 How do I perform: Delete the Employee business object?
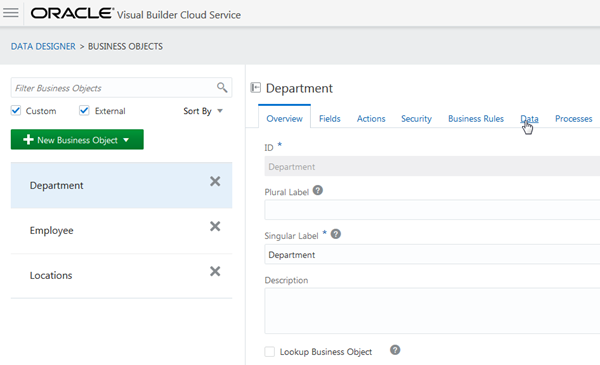coord(215,226)
